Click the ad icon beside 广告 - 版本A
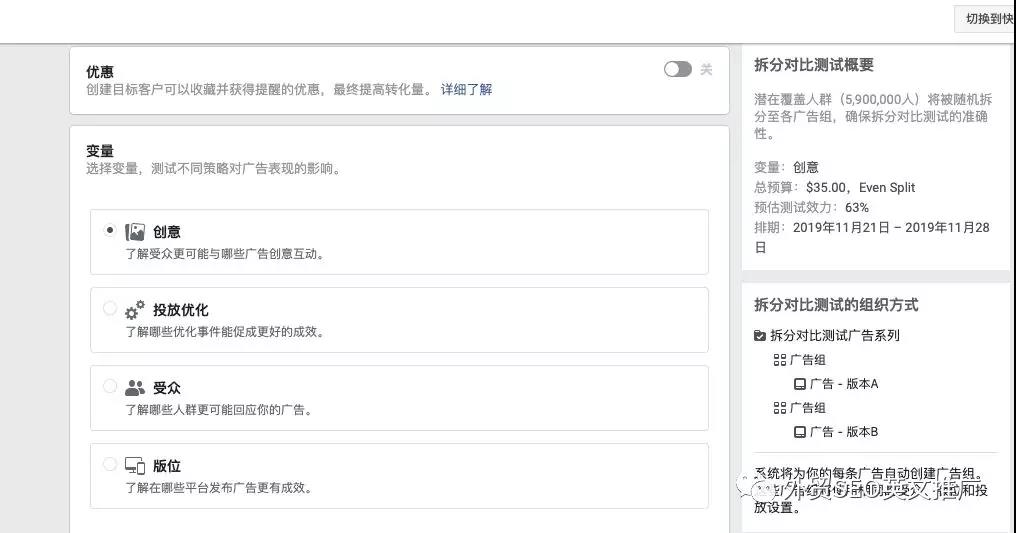Screen dimensions: 1016x533 [x=800, y=384]
